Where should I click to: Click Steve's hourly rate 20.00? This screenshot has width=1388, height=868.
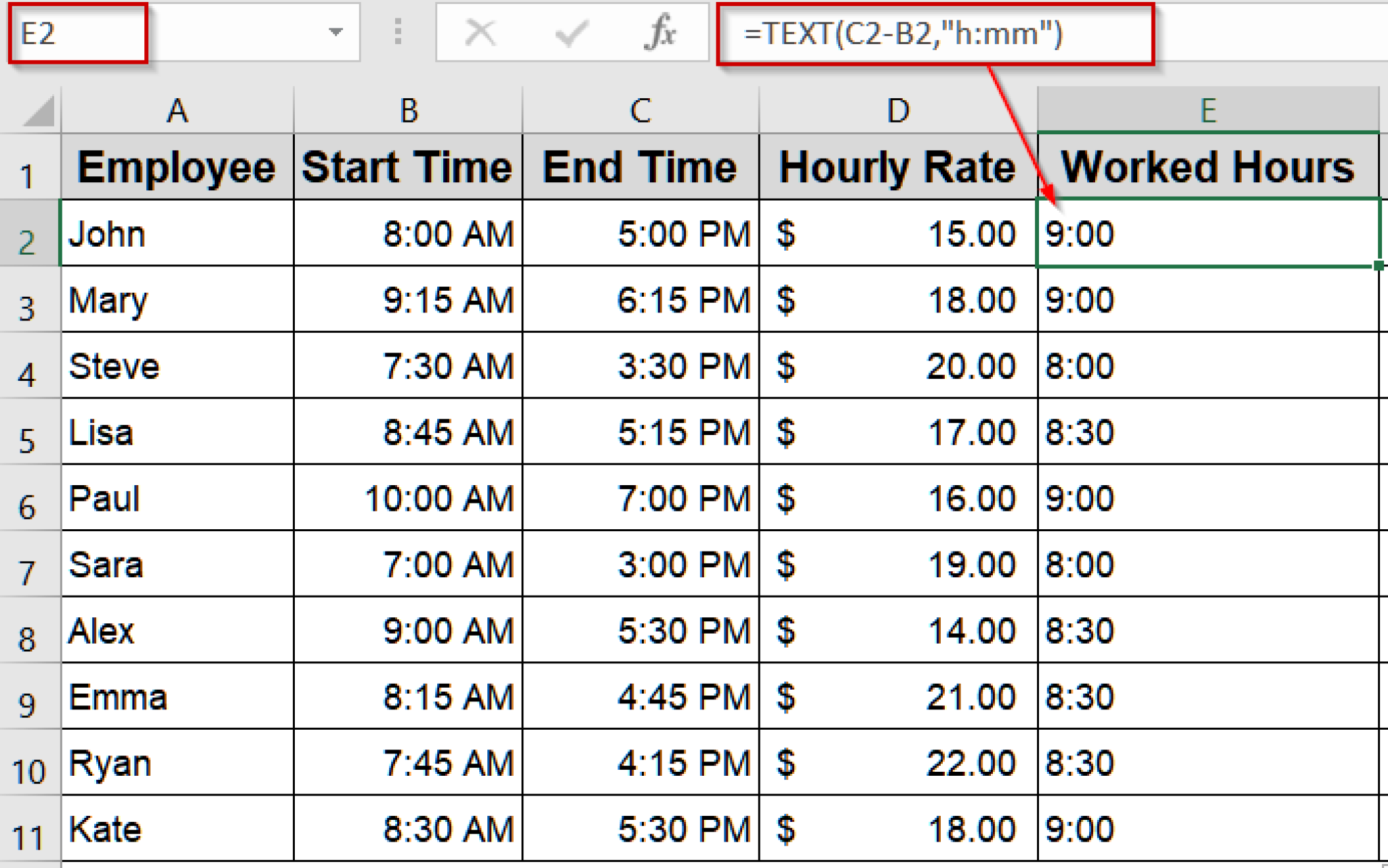pos(898,365)
